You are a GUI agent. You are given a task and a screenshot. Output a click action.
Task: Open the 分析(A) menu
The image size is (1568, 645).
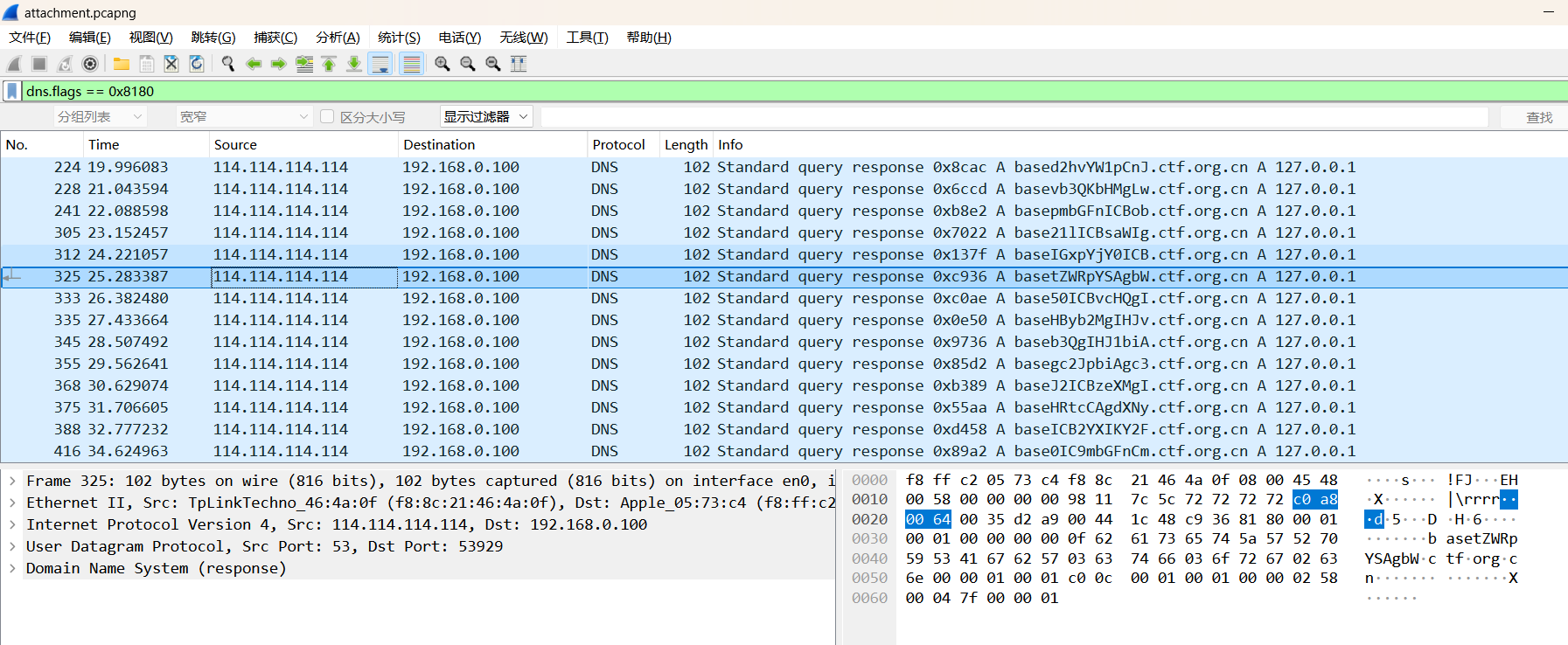(x=338, y=37)
